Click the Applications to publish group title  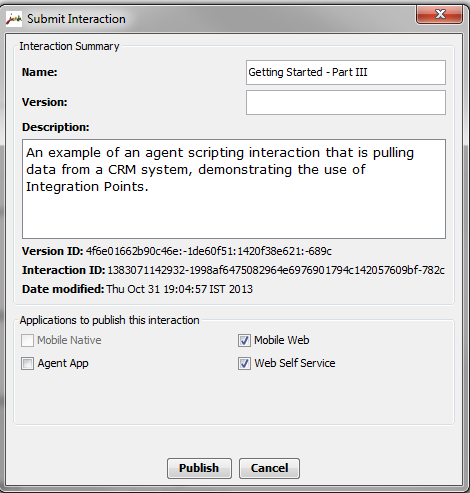coord(110,320)
